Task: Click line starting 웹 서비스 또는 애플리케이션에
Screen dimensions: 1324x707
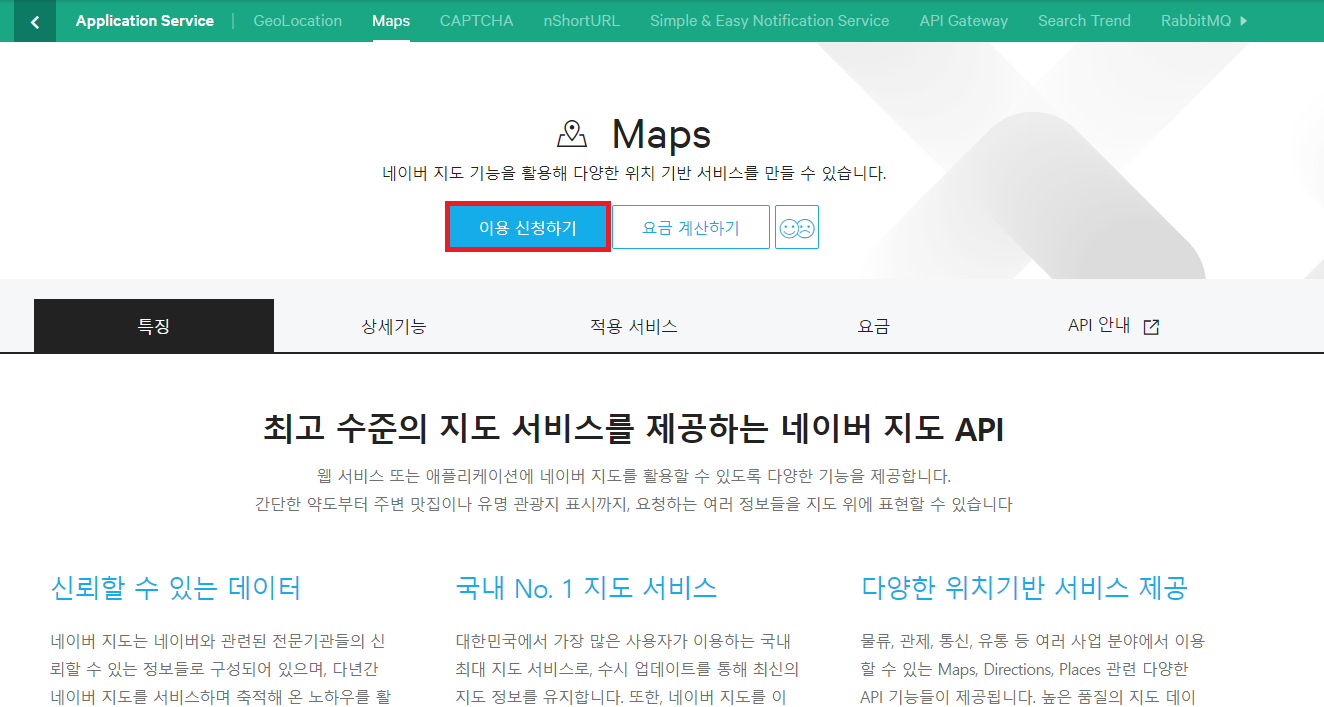Action: point(634,476)
